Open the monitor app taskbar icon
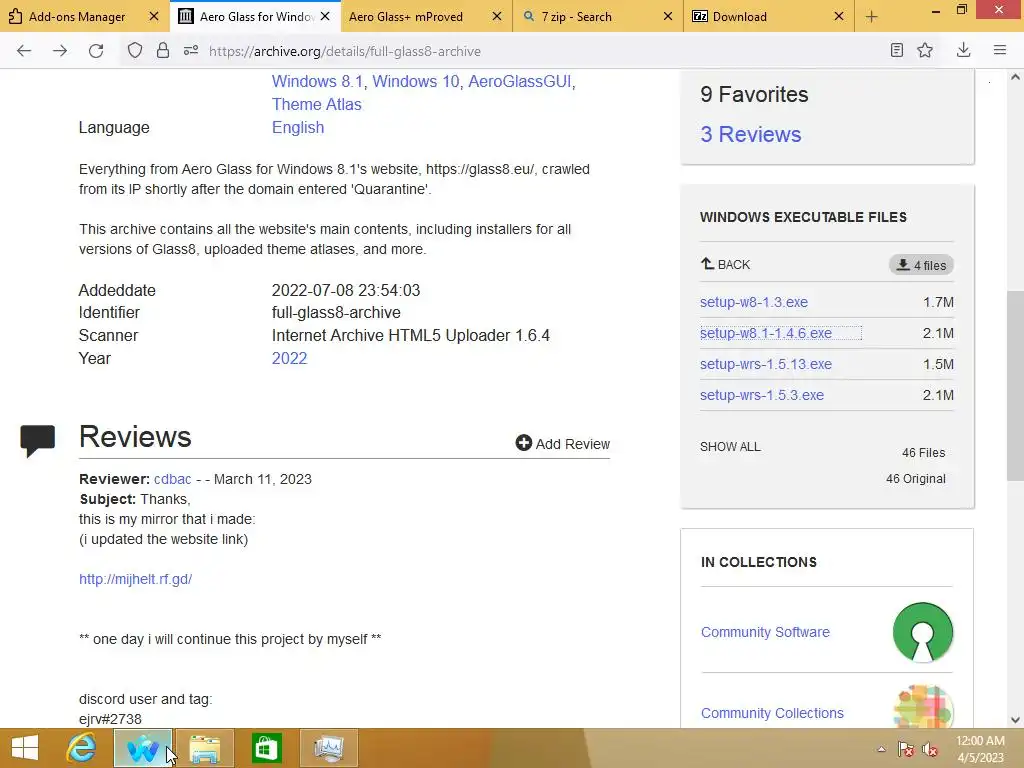This screenshot has width=1024, height=768. (x=328, y=748)
